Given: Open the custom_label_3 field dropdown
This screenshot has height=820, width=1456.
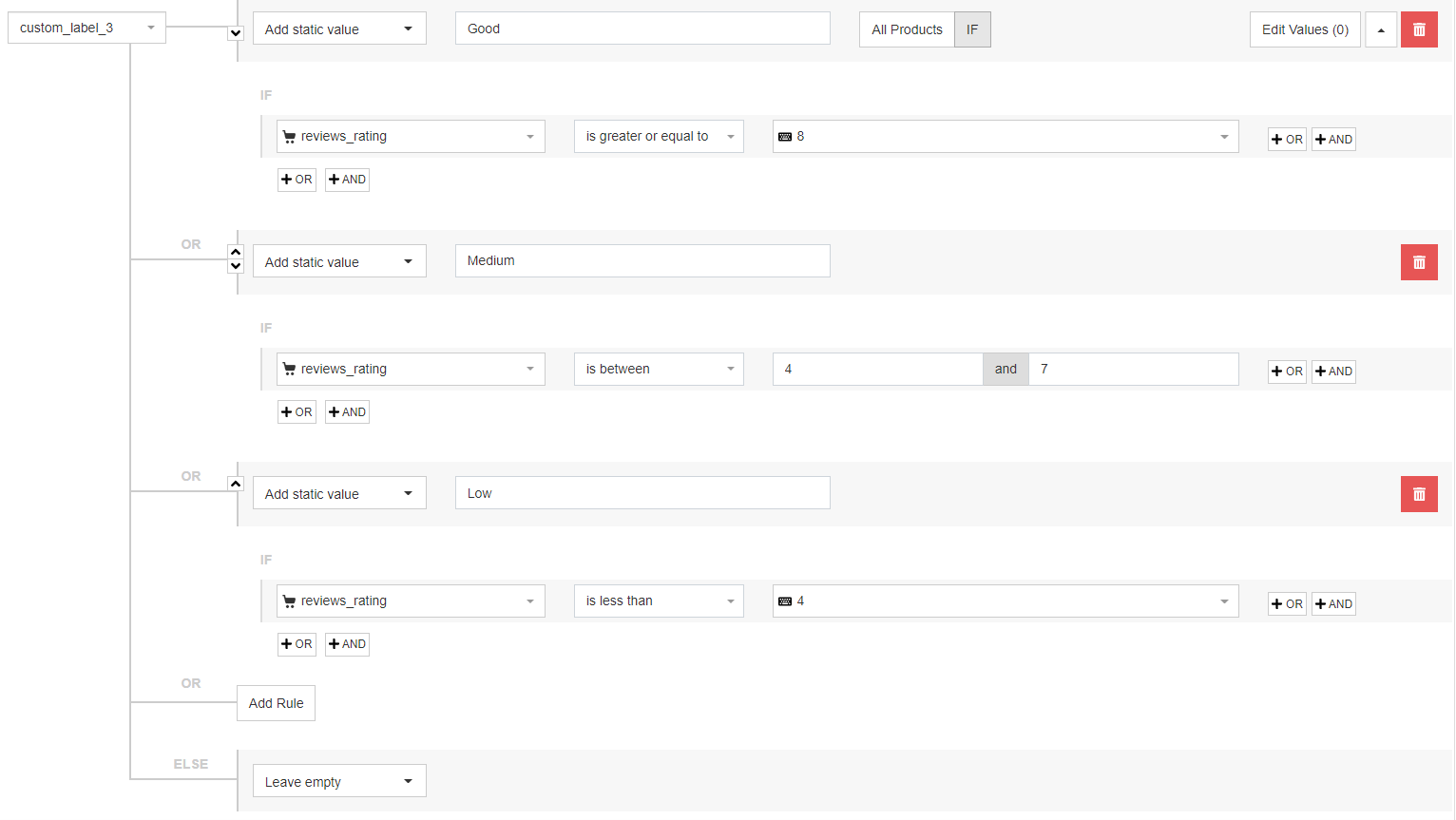Looking at the screenshot, I should 86,28.
